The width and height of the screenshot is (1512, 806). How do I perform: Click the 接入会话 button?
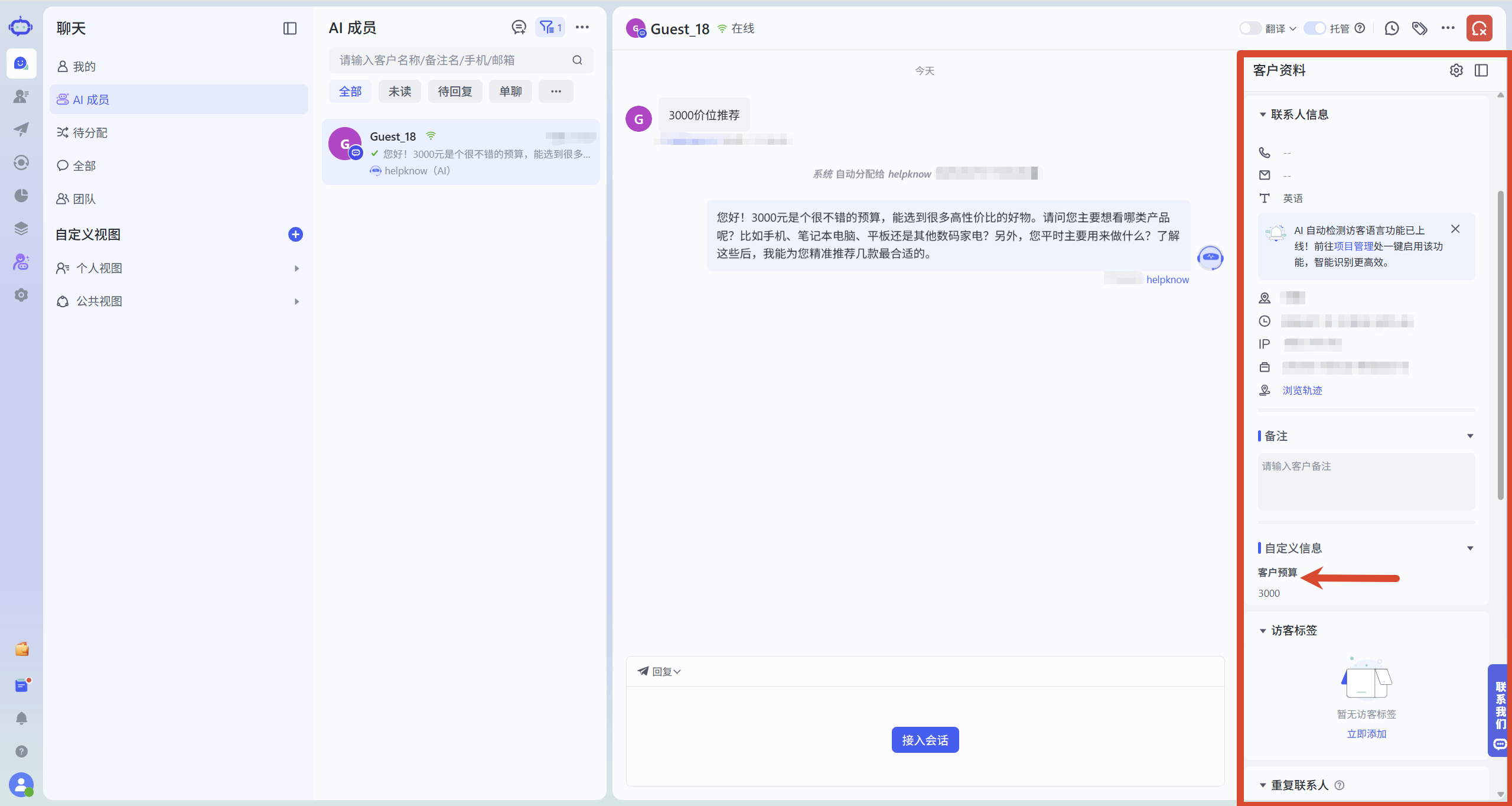[925, 740]
